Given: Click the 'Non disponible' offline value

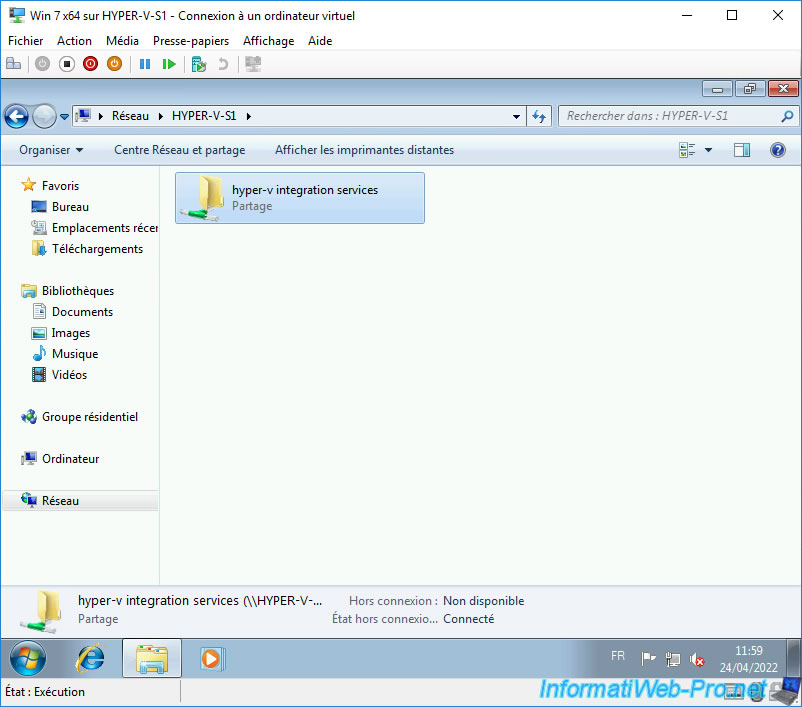Looking at the screenshot, I should click(x=483, y=601).
